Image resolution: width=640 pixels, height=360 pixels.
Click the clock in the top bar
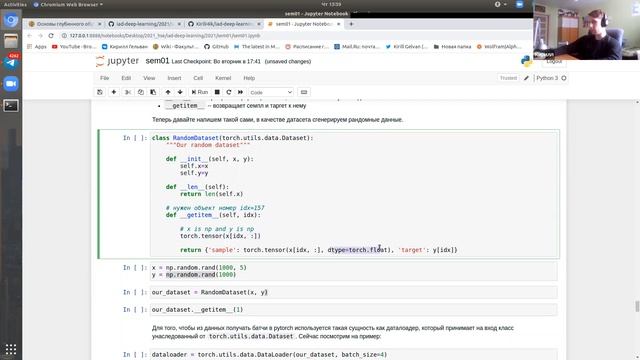(x=331, y=4)
